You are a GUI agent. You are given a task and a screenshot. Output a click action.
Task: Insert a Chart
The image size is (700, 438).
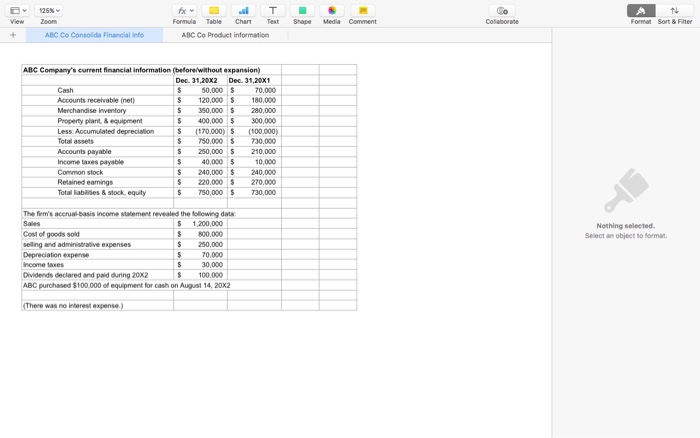coord(243,10)
